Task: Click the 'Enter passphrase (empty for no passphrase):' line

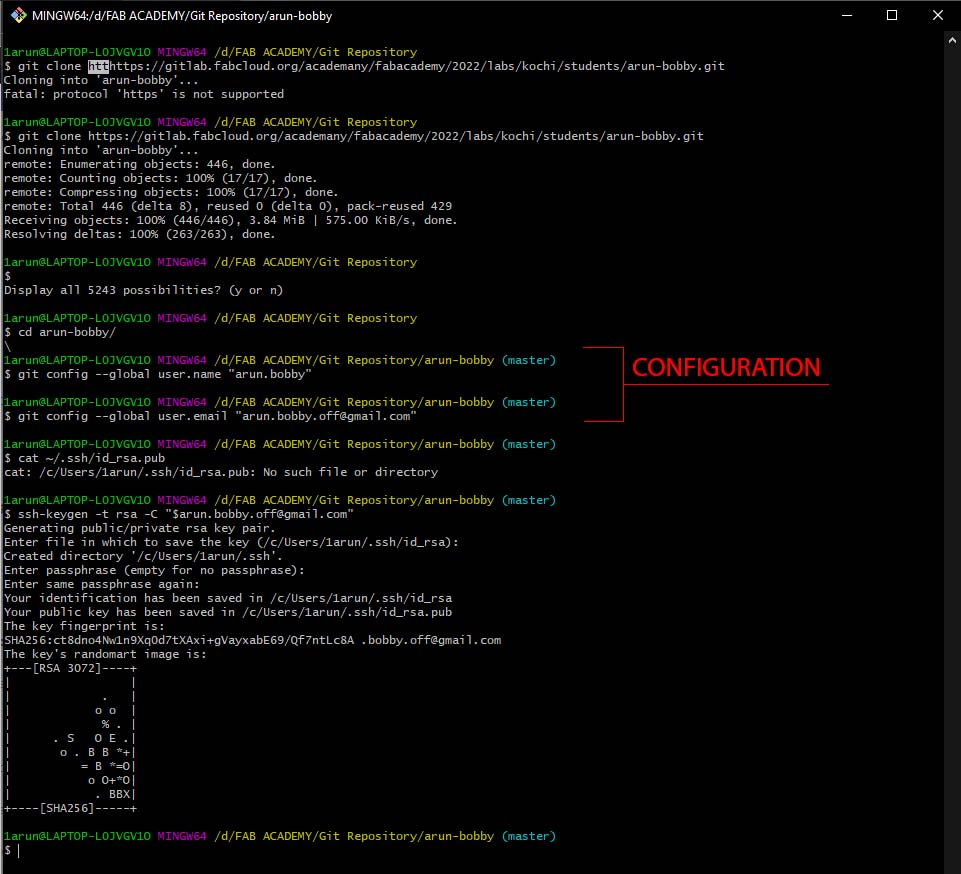Action: pyautogui.click(x=154, y=571)
